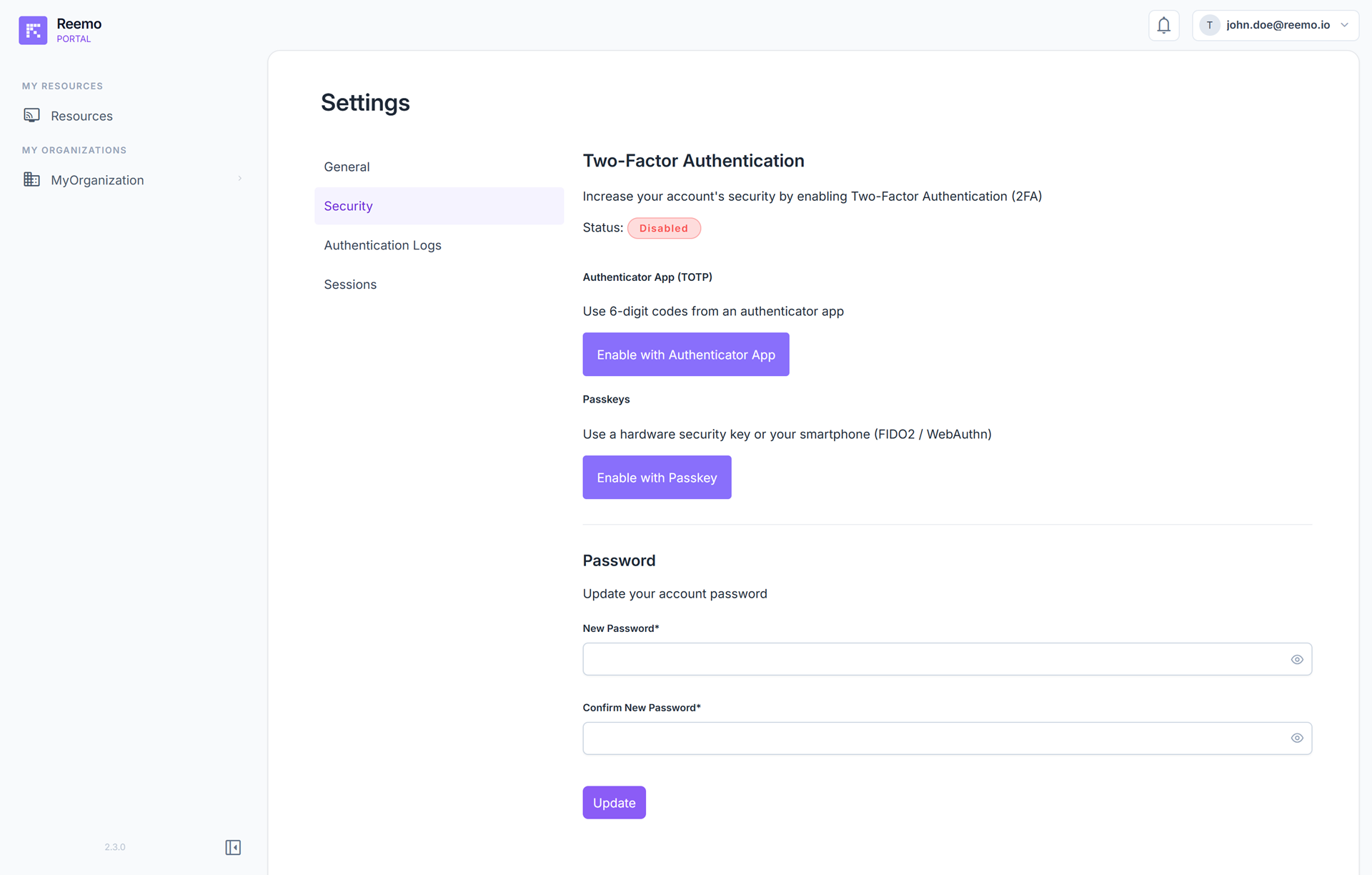Click 'Use 6-digit codes' description text
The width and height of the screenshot is (1372, 875).
713,312
